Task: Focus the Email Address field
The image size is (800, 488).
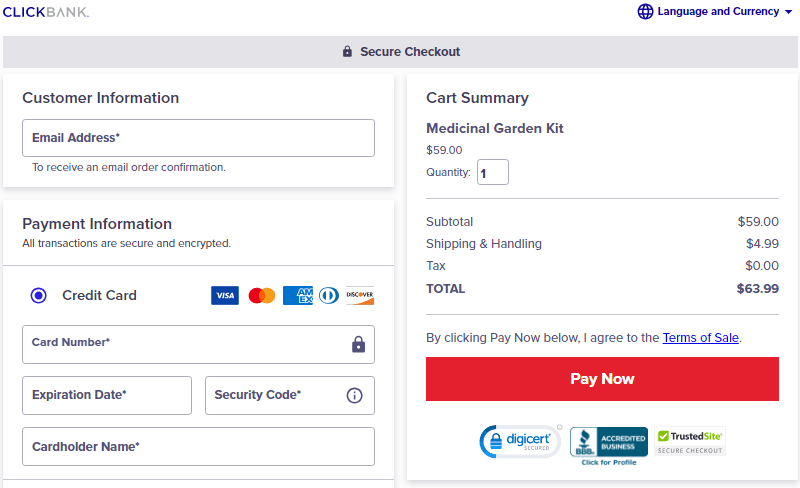Action: point(198,138)
